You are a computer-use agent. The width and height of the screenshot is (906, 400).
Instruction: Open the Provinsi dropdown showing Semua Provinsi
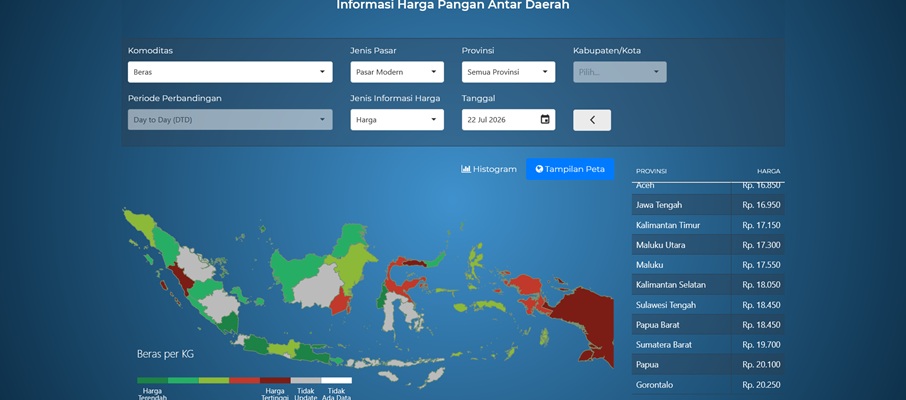508,72
